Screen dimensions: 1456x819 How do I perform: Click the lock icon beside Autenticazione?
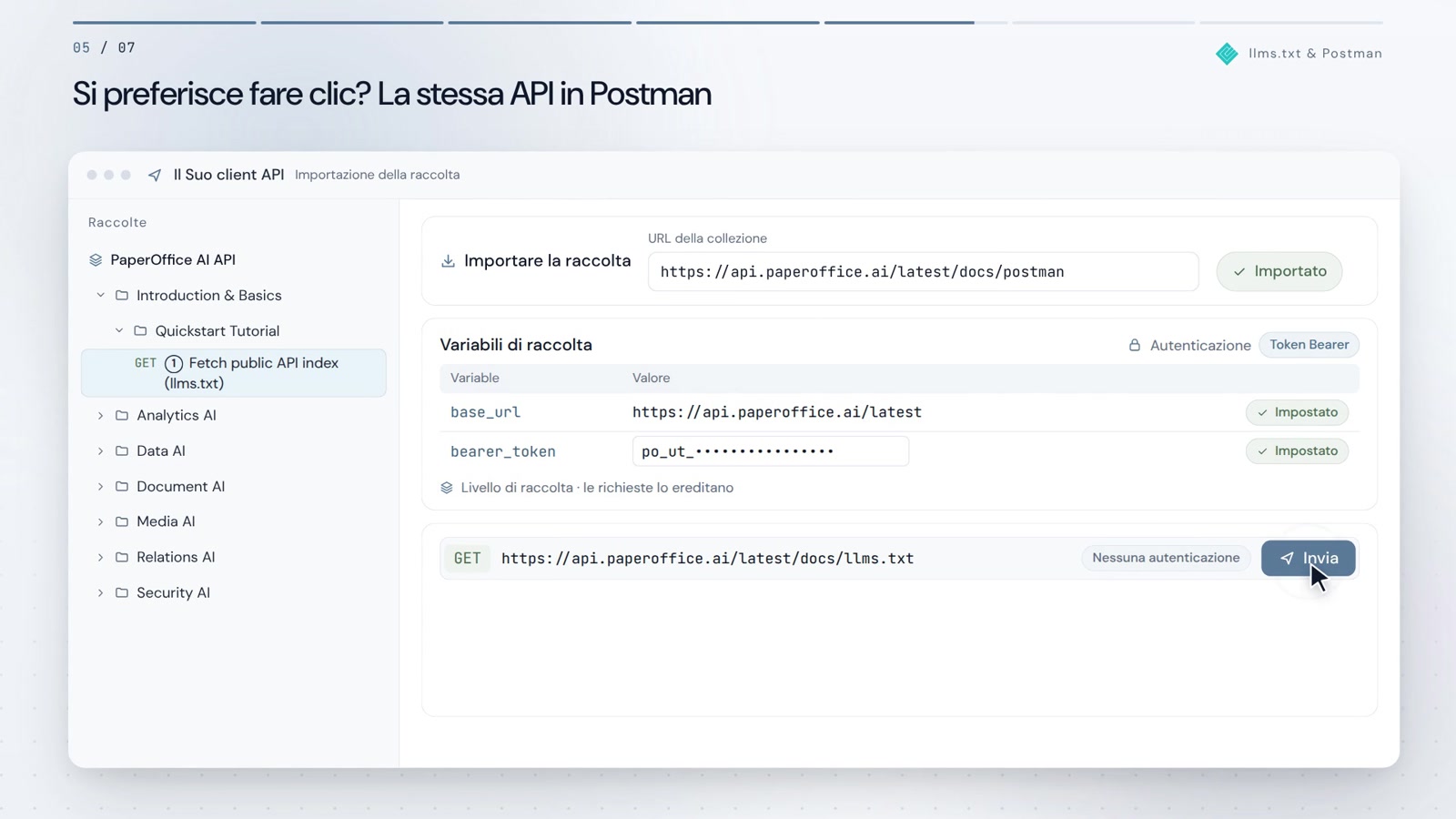coord(1135,345)
